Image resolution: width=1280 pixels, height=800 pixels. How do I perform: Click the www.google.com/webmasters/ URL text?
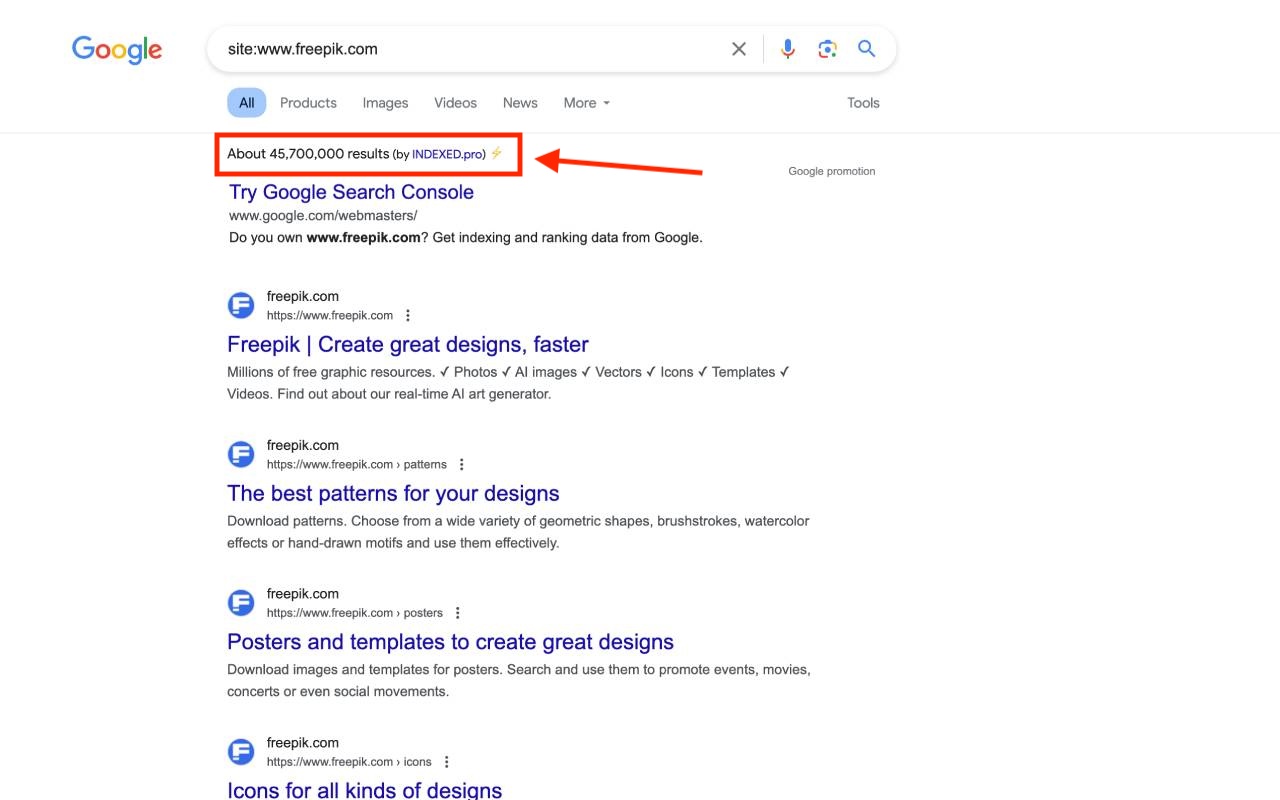[x=323, y=215]
